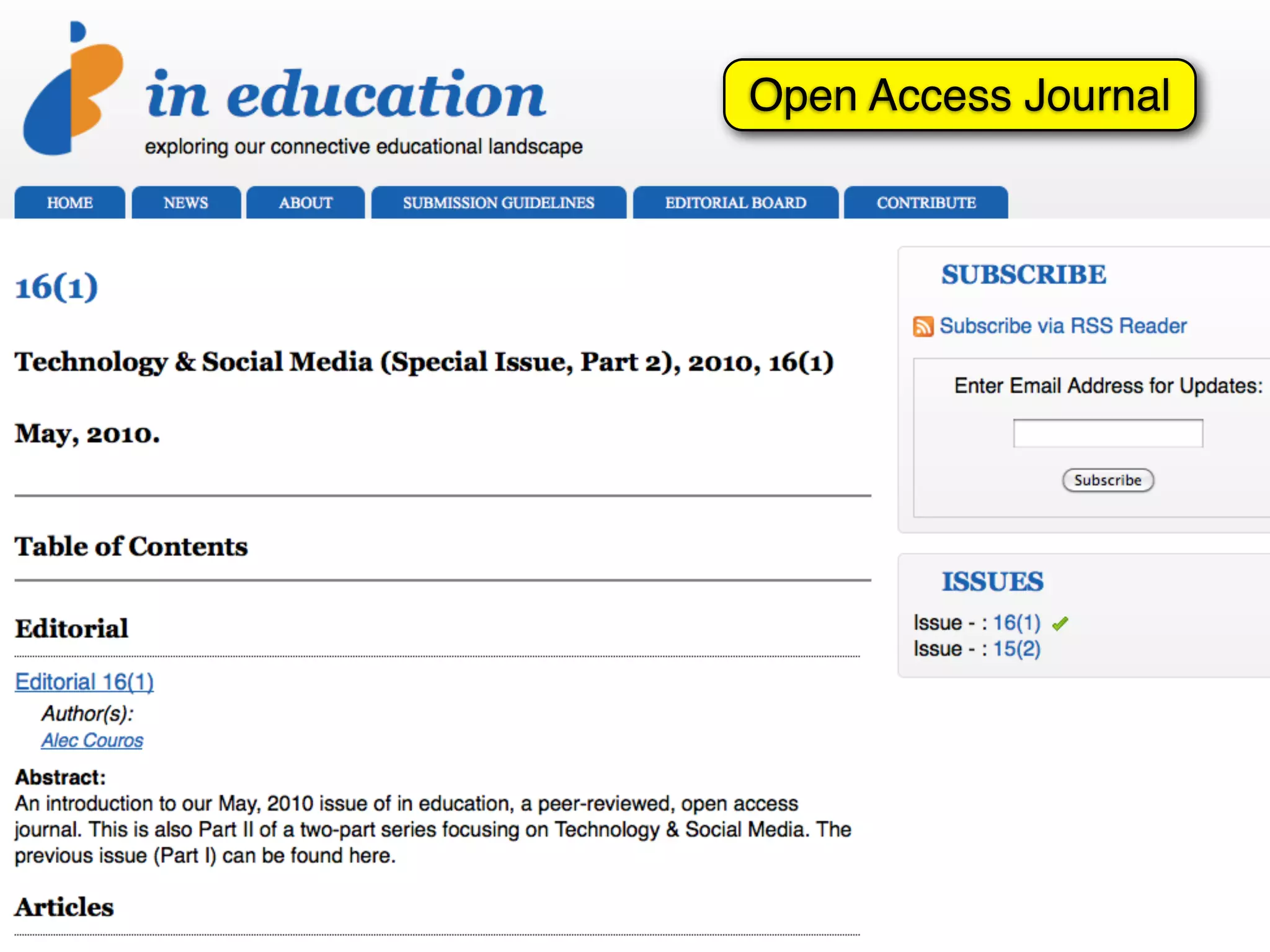Click the Abstract: label
The height and width of the screenshot is (952, 1270).
61,777
